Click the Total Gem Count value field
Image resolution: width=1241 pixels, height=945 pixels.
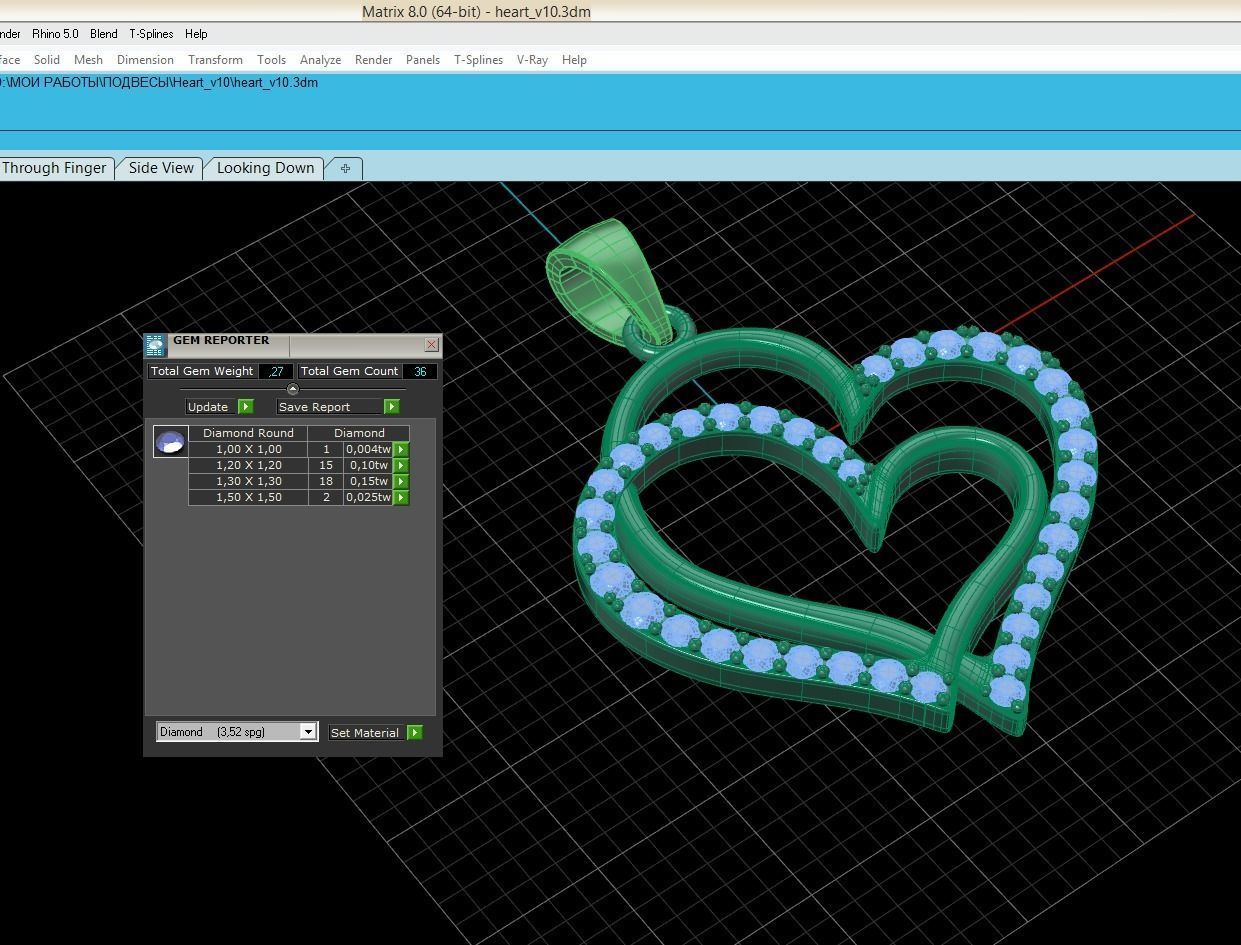(420, 371)
